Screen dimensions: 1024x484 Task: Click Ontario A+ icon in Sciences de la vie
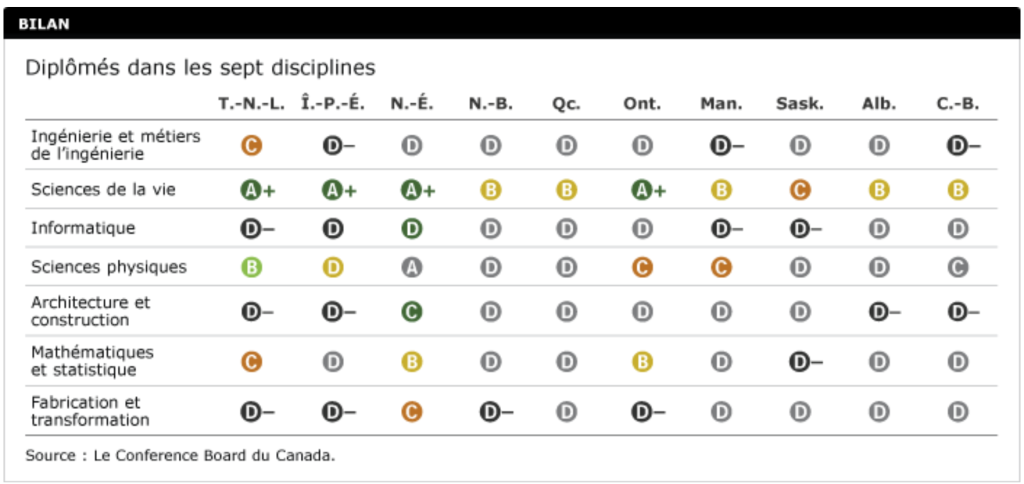click(x=642, y=190)
